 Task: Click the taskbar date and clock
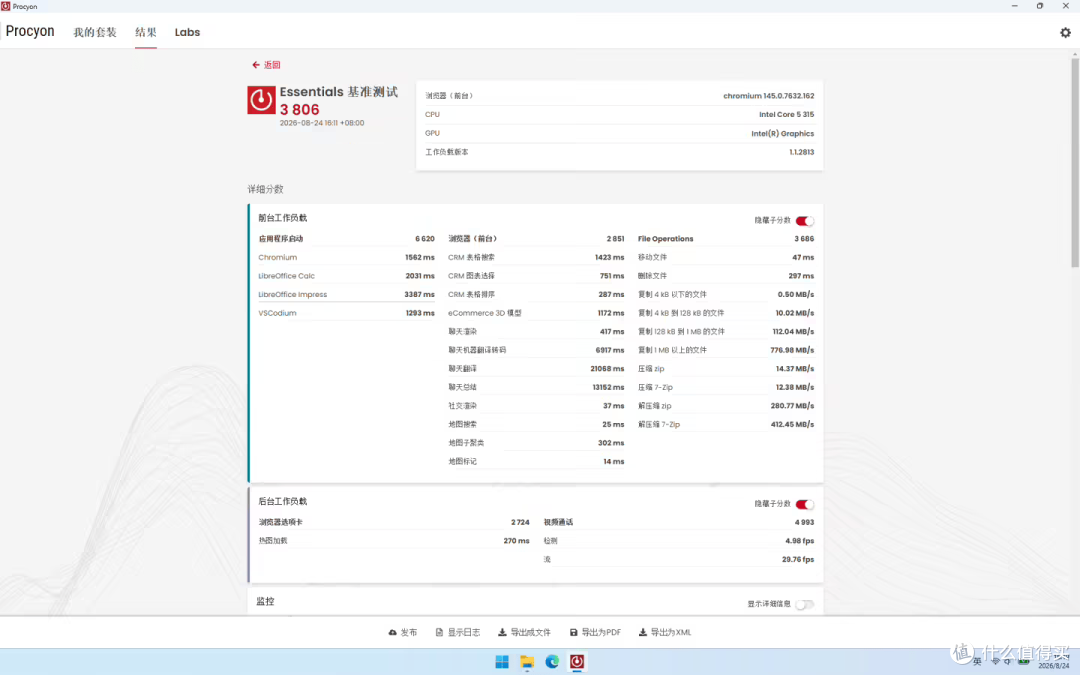(x=1054, y=662)
